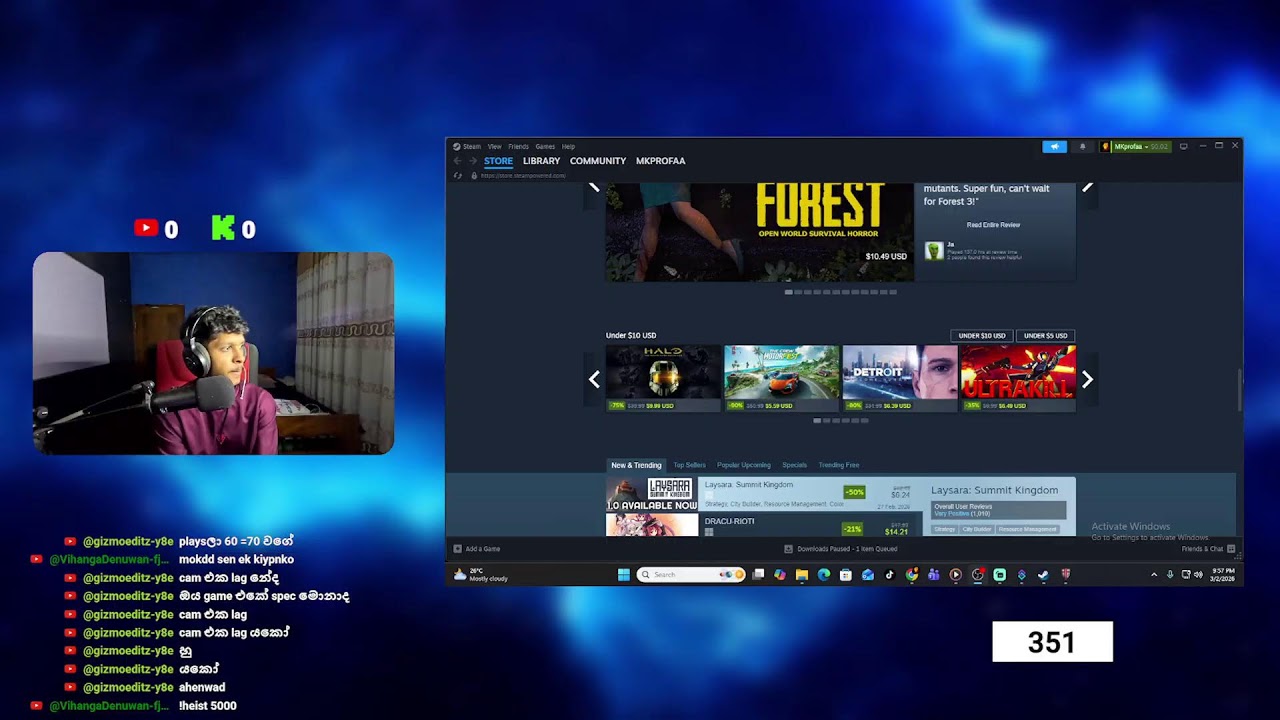Open the Halo game capsule
This screenshot has width=1280, height=720.
point(663,378)
